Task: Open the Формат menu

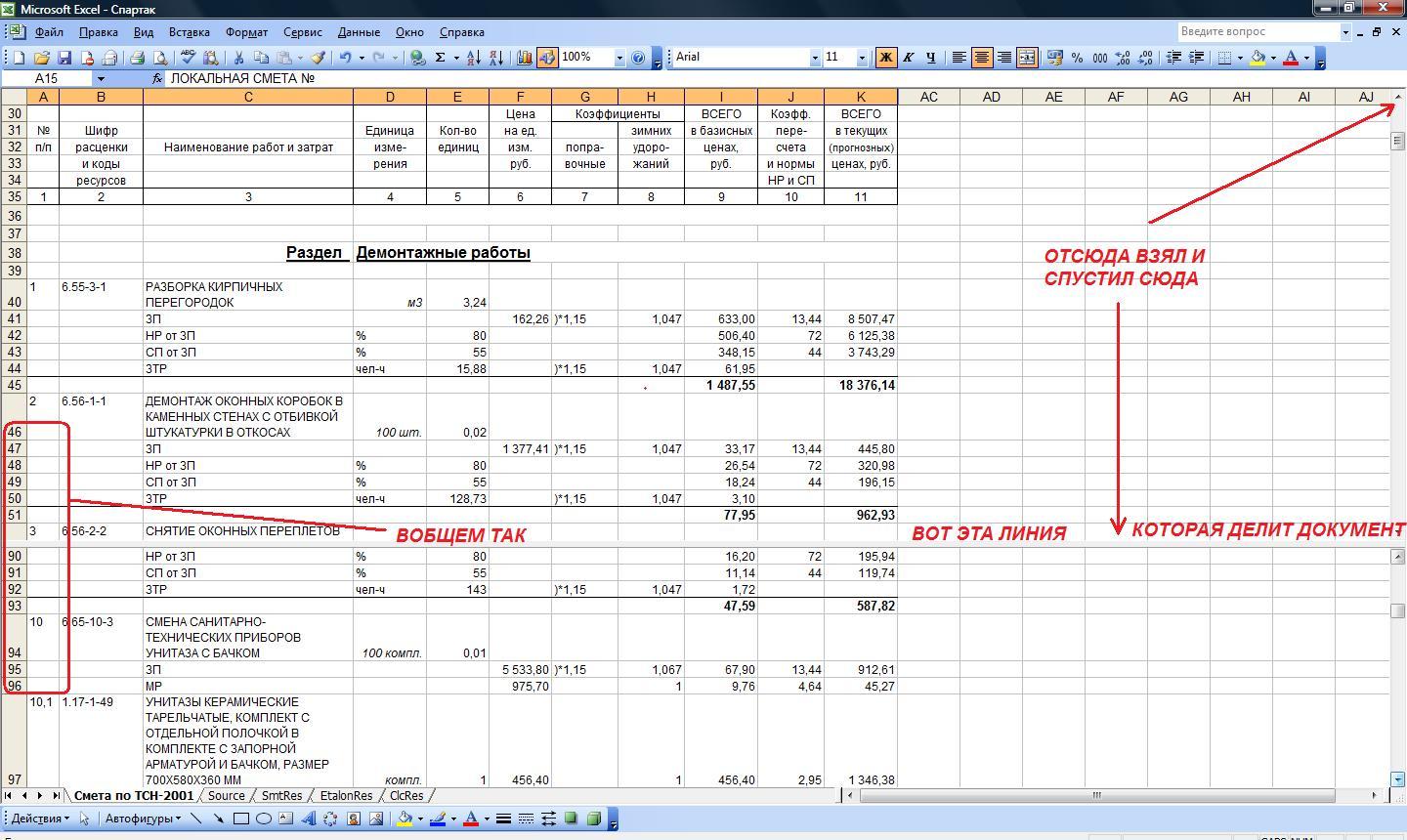Action: coord(246,32)
